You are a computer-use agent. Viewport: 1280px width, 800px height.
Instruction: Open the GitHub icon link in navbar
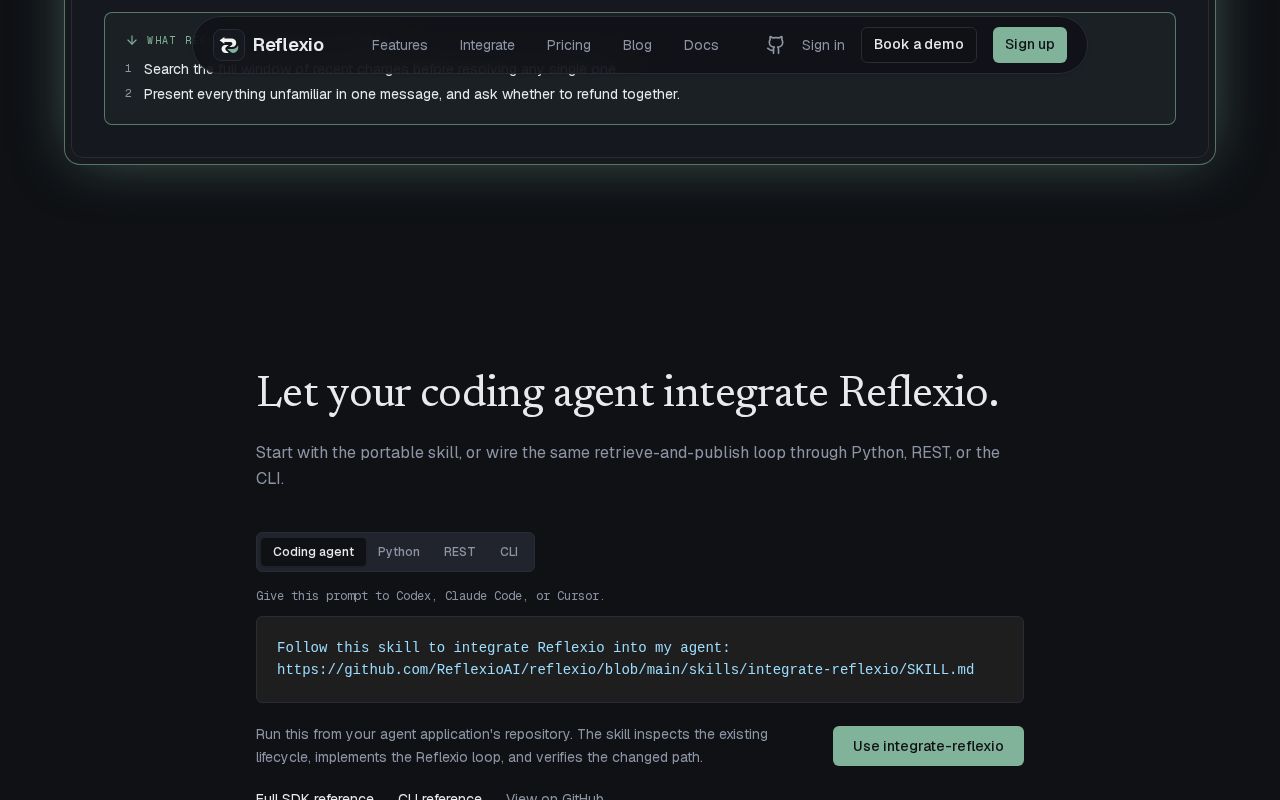coord(775,45)
